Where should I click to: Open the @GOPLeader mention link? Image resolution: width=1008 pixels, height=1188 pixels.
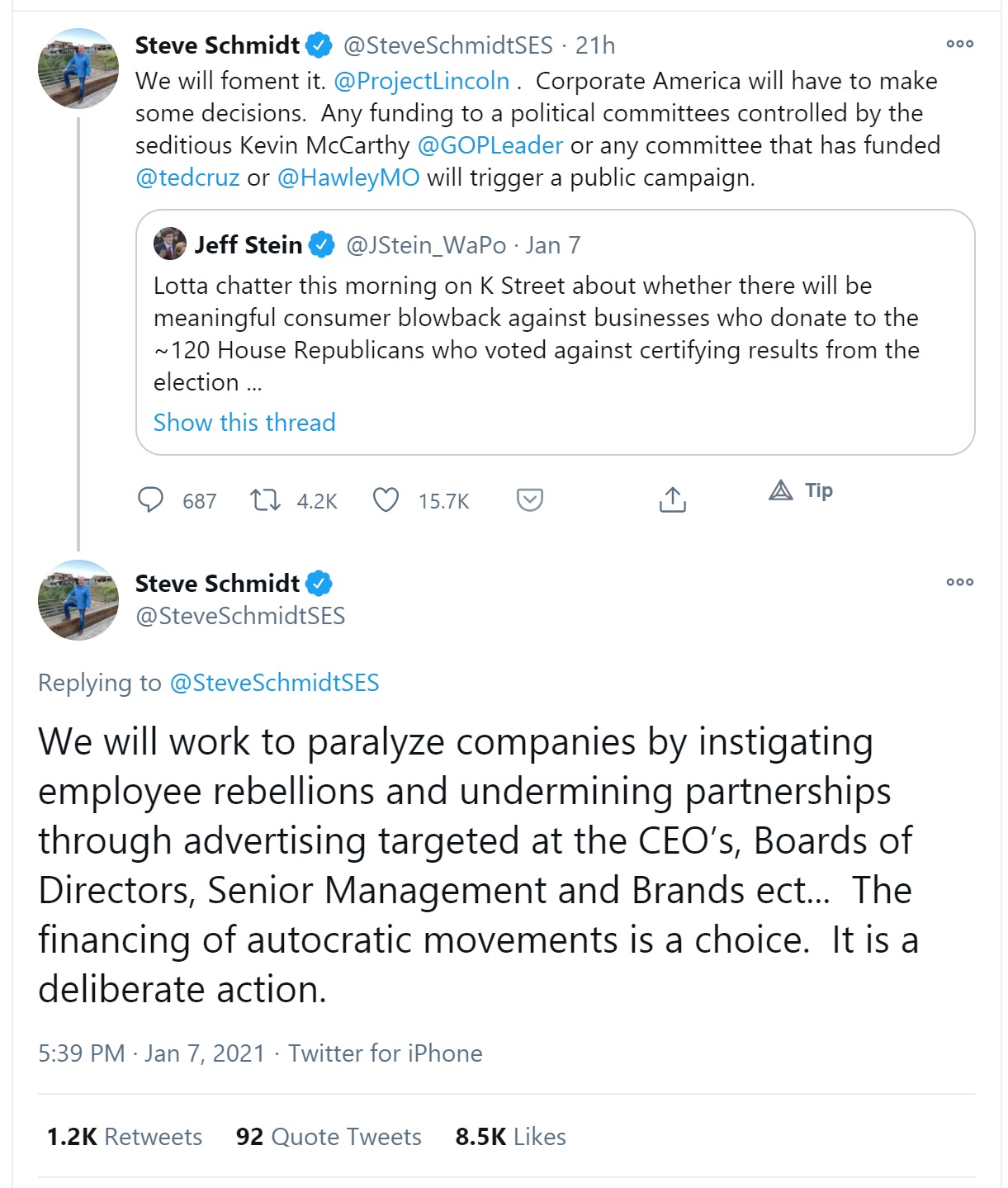[490, 145]
